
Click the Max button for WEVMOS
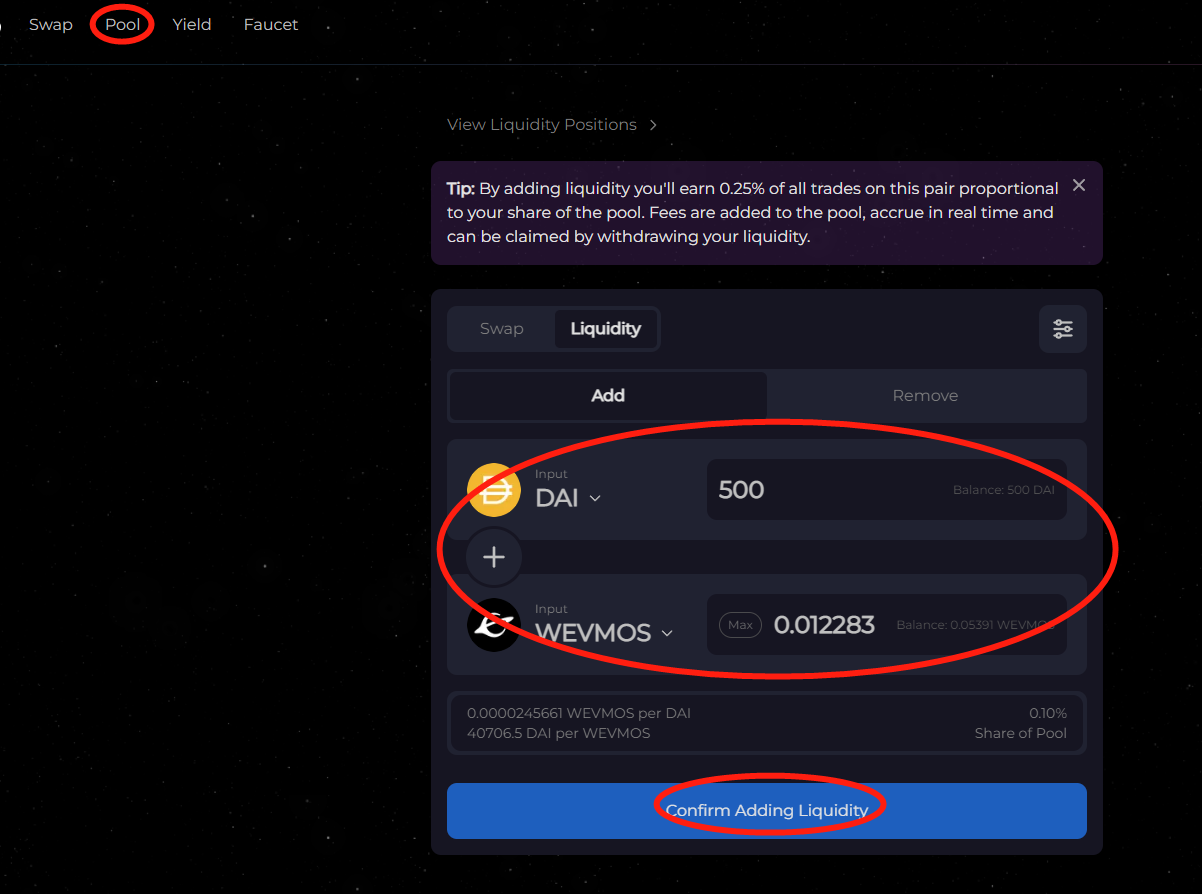[x=740, y=625]
